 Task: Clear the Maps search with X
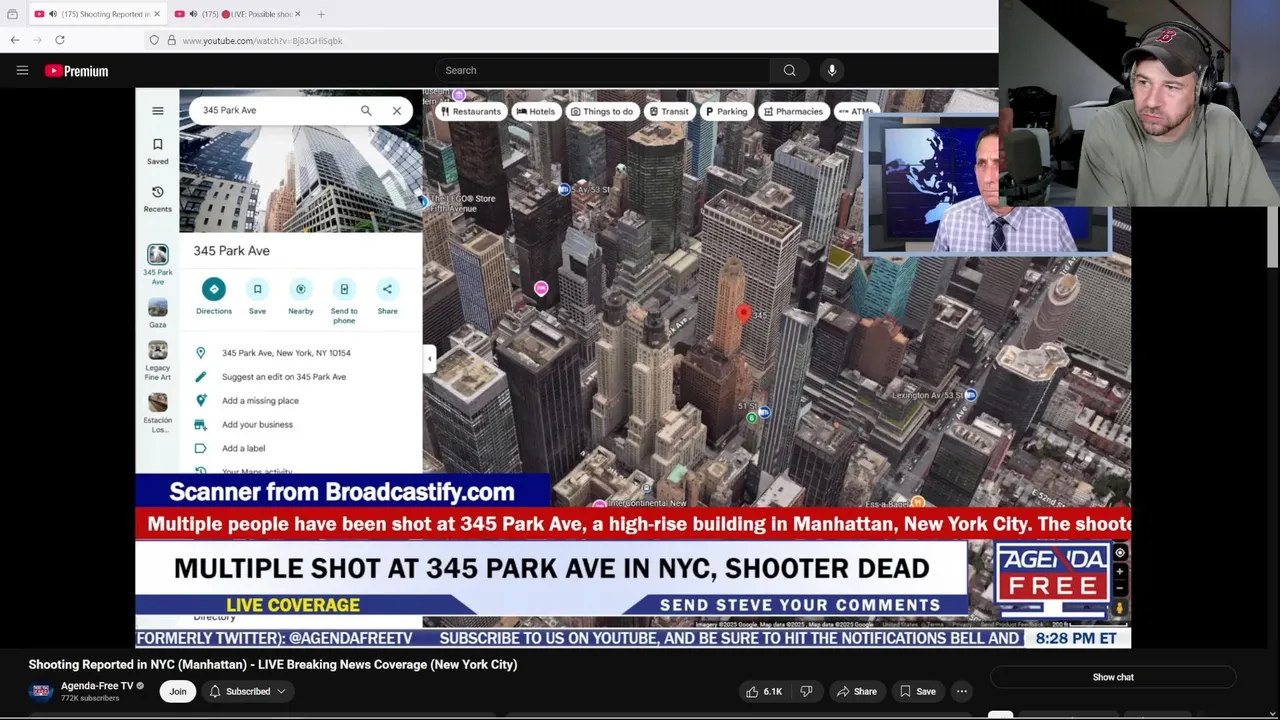[x=397, y=110]
